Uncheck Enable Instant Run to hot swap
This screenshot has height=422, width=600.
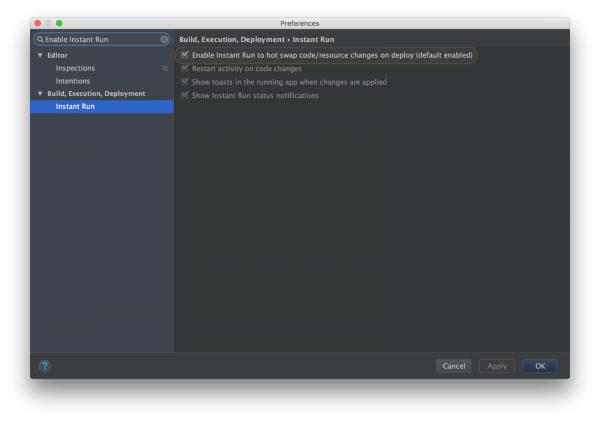pos(185,55)
